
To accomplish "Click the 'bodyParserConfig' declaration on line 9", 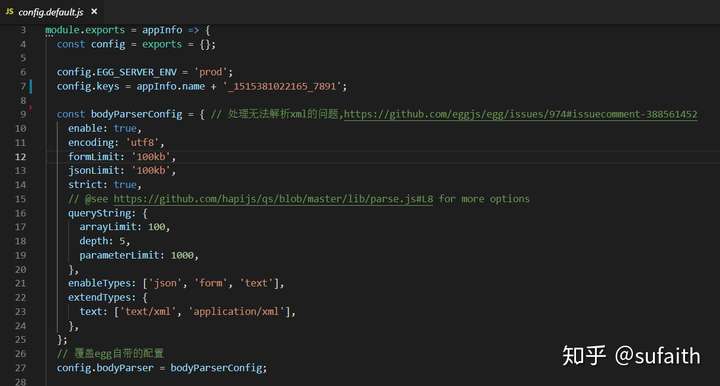I will pos(136,114).
